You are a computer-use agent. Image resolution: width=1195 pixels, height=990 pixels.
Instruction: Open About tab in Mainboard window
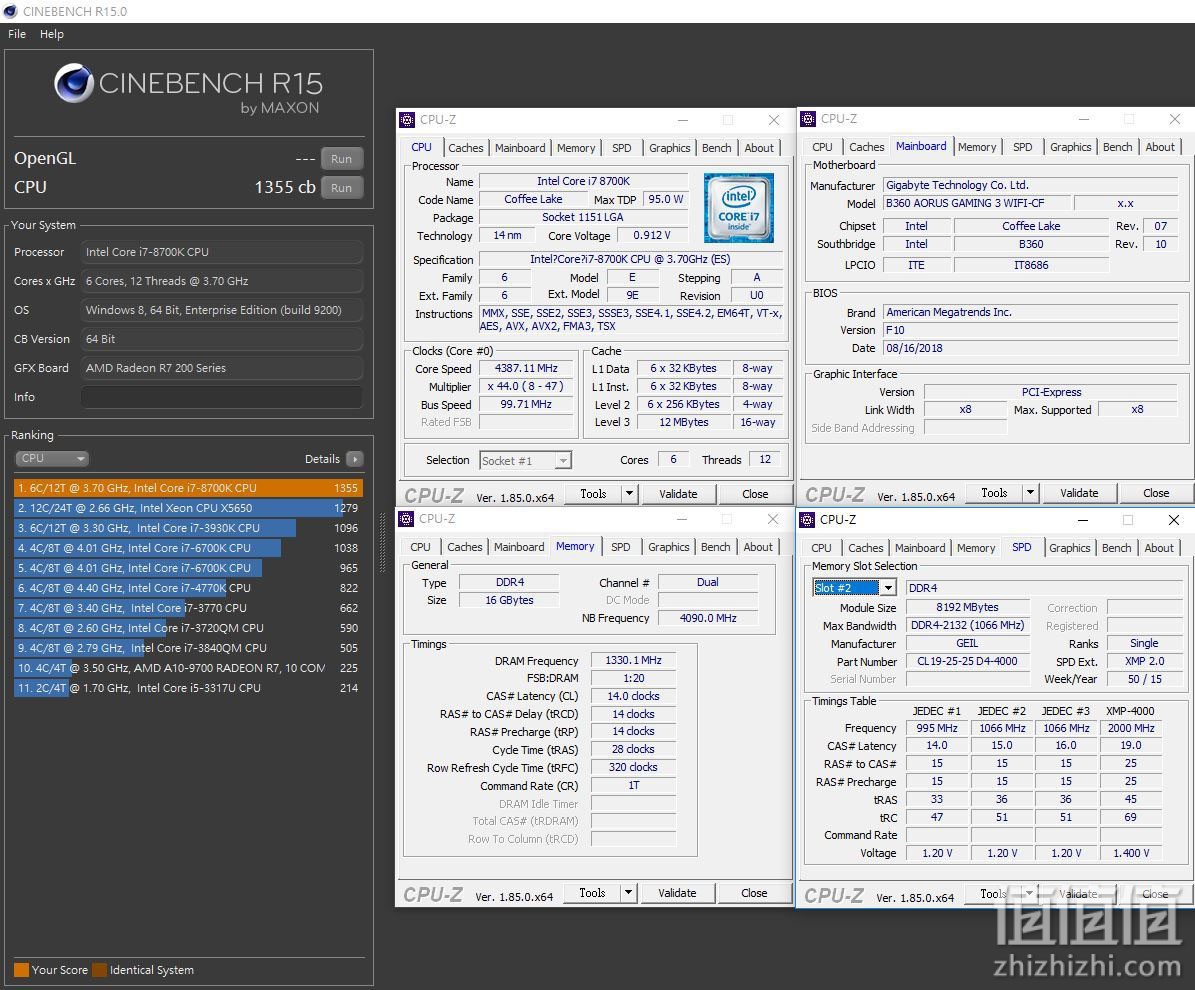(x=1160, y=147)
